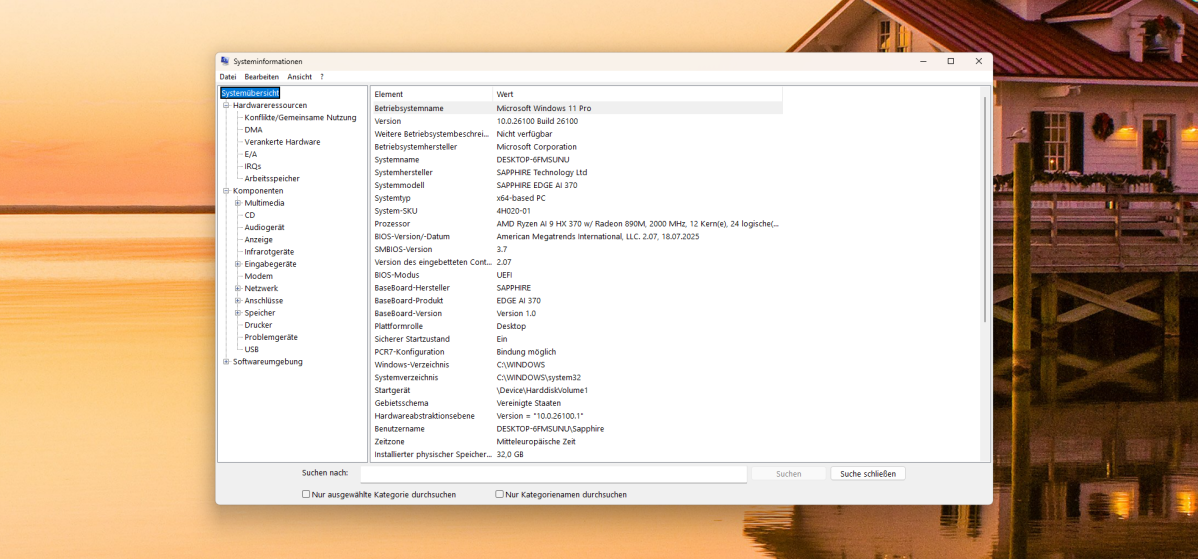Click the Suche schließen button
Image resolution: width=1198 pixels, height=559 pixels.
[868, 473]
